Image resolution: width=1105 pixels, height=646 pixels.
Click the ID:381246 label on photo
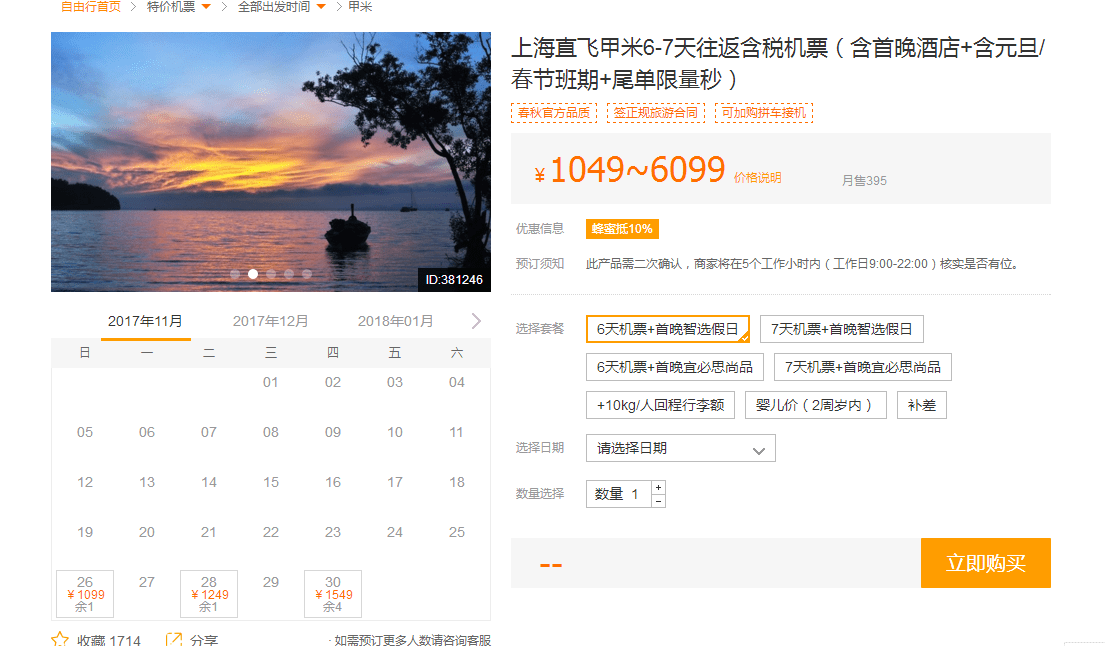[x=454, y=280]
